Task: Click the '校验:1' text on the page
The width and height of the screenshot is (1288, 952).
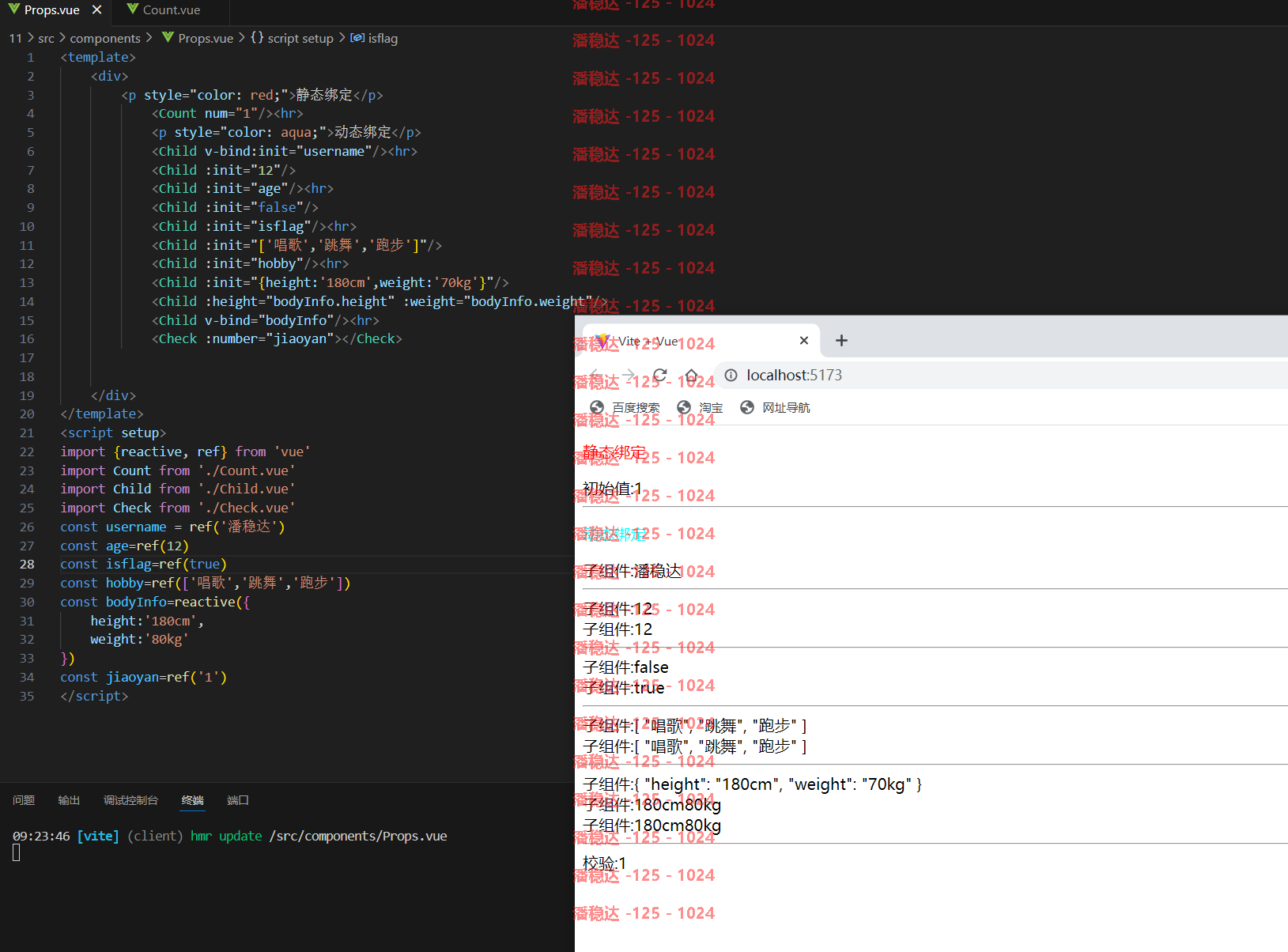Action: pyautogui.click(x=604, y=863)
